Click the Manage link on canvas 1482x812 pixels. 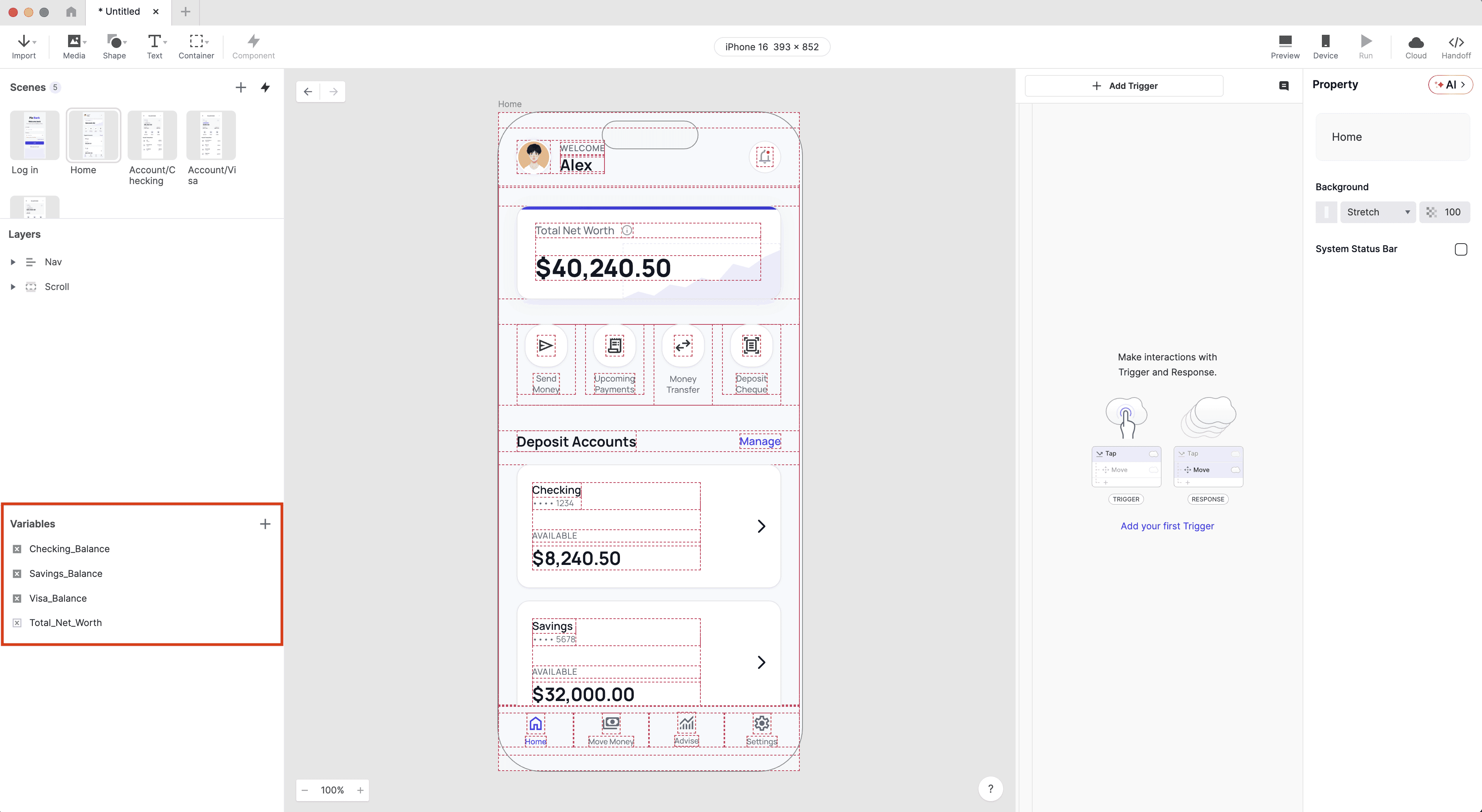coord(760,442)
